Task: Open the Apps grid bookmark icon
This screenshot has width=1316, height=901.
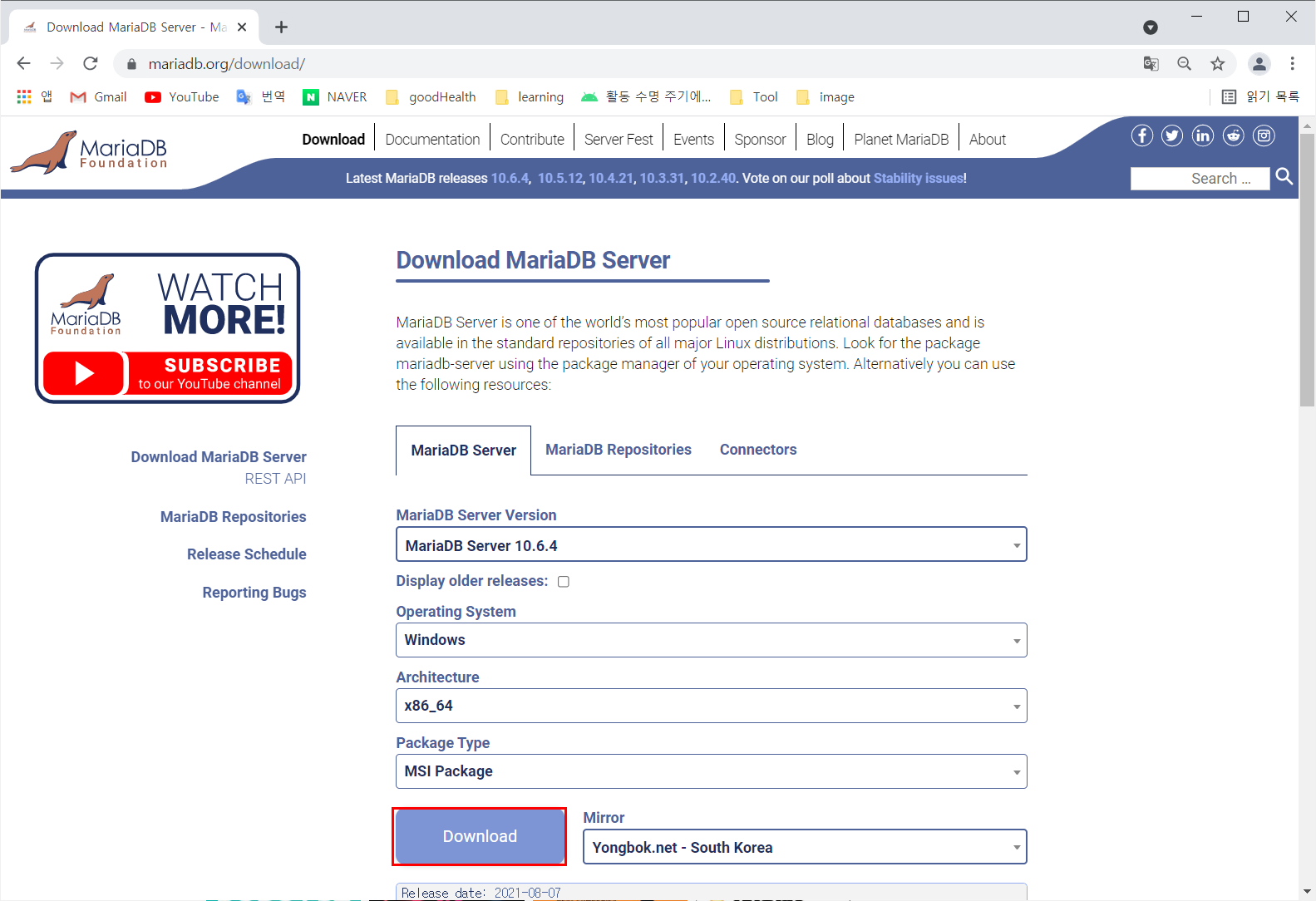Action: pos(24,97)
